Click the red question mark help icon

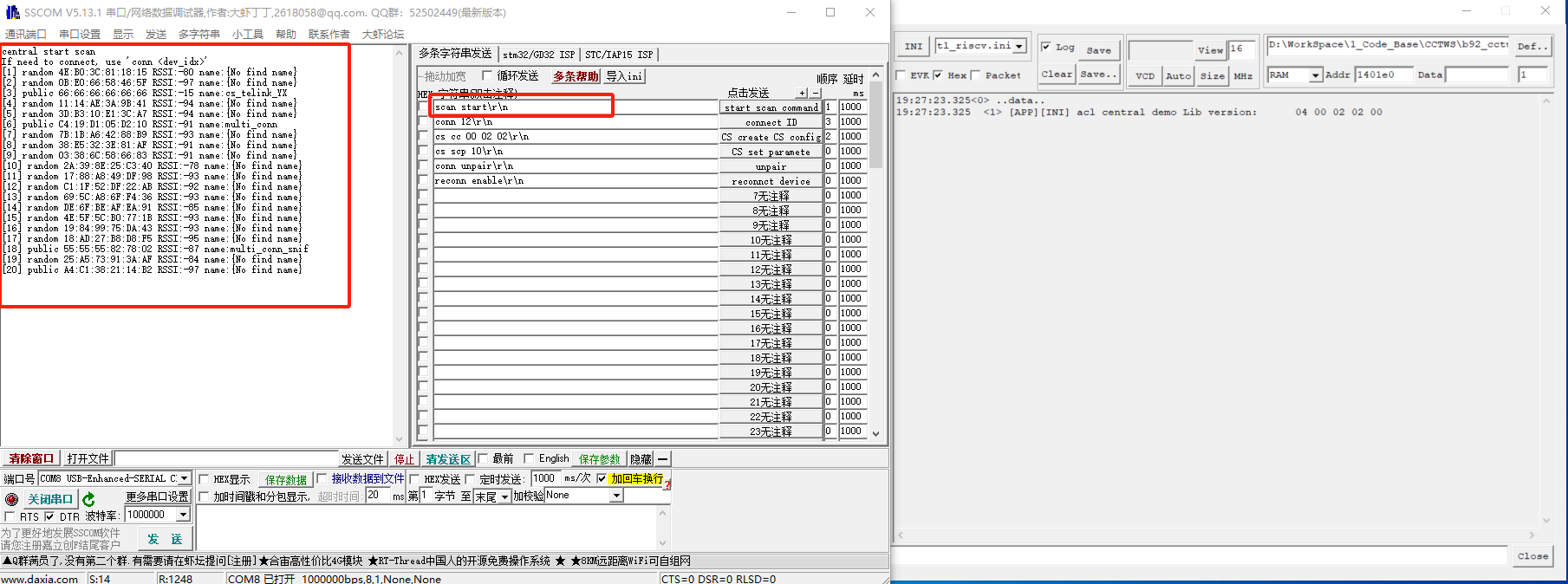667,483
